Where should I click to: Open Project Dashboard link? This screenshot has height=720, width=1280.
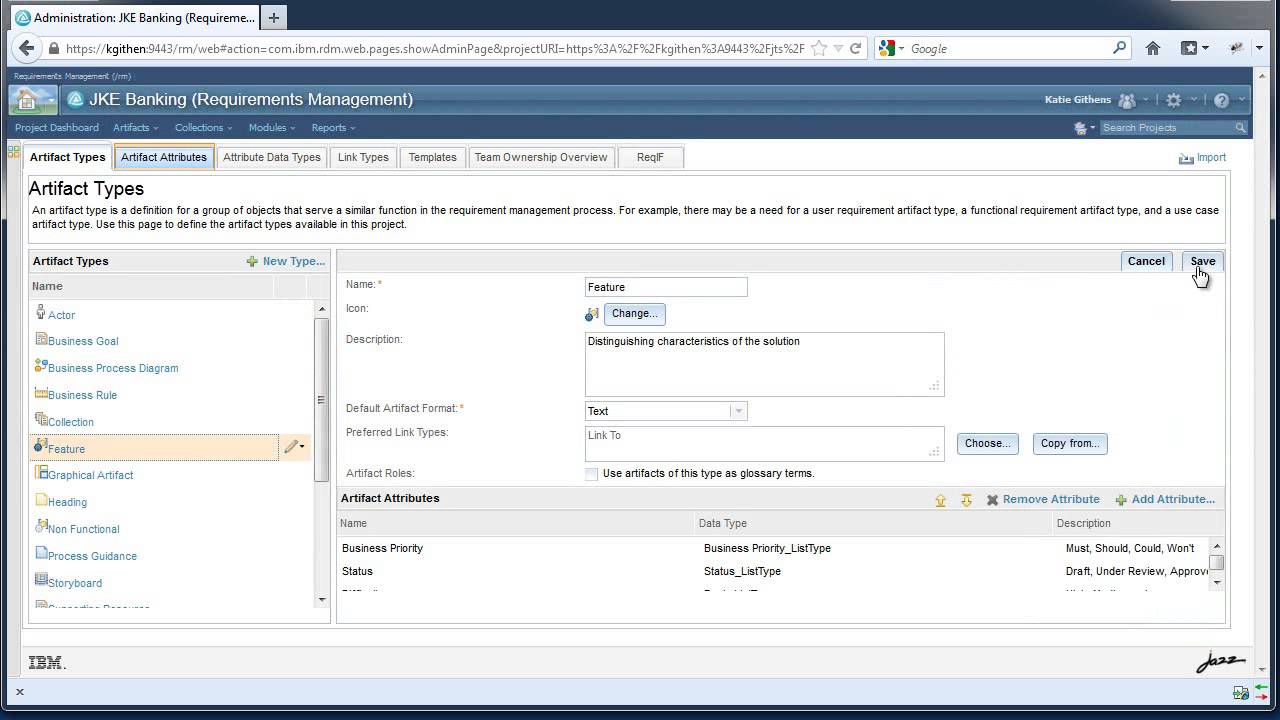tap(57, 128)
